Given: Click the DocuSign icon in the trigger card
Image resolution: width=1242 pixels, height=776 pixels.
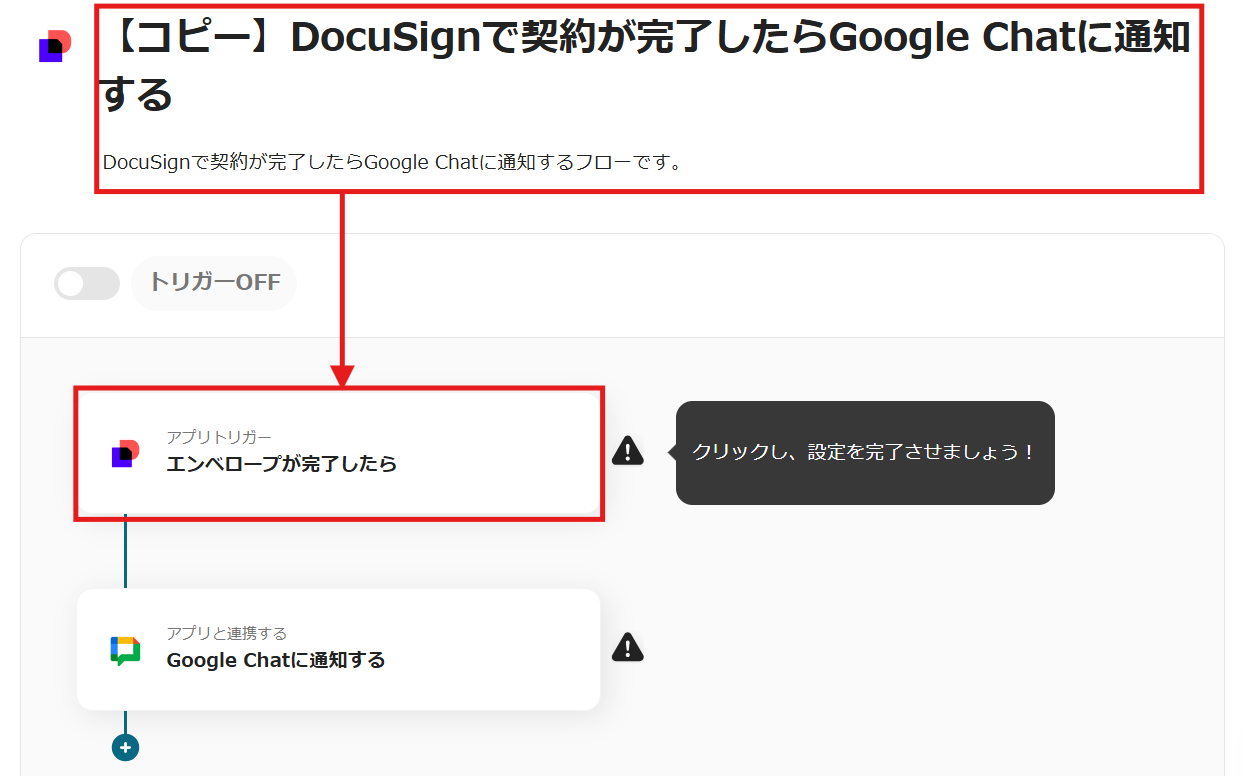Looking at the screenshot, I should click(125, 454).
